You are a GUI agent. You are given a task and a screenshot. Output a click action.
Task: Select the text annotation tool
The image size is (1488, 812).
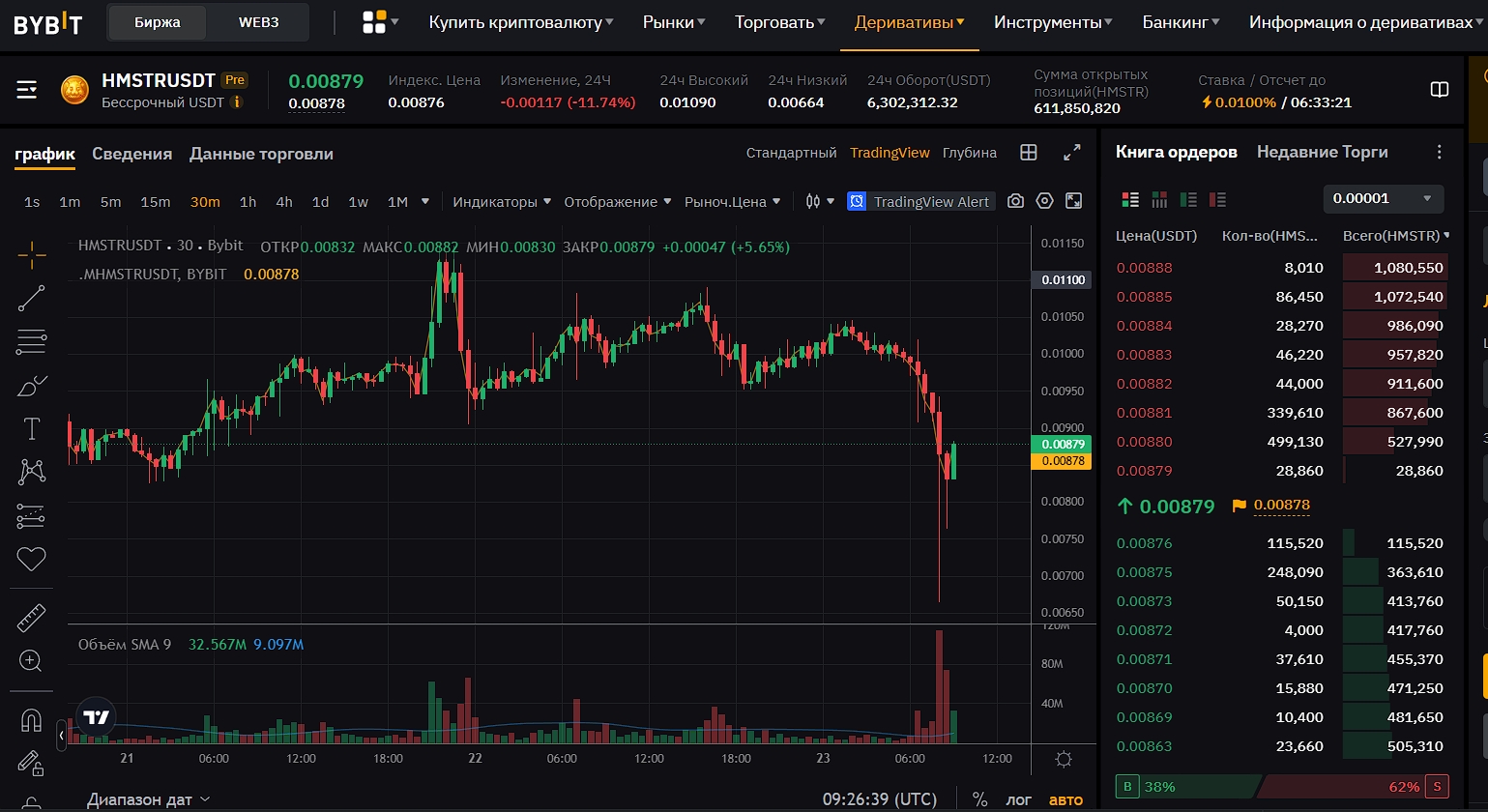pyautogui.click(x=32, y=428)
